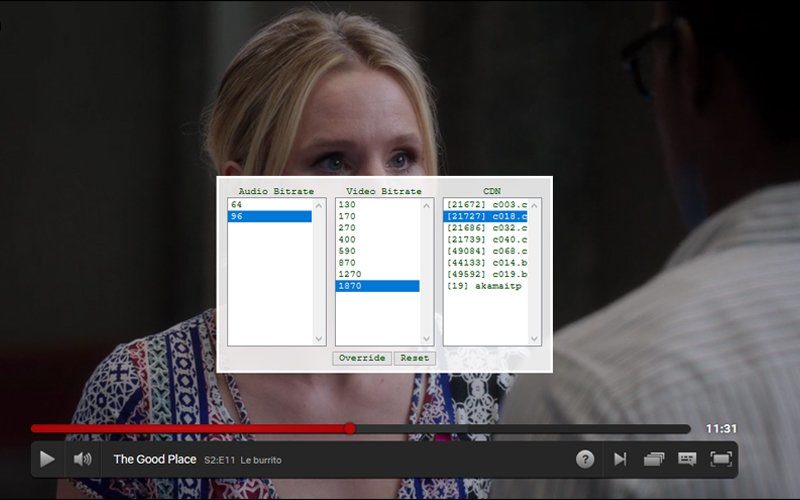Select audio bitrate 96

click(x=269, y=216)
